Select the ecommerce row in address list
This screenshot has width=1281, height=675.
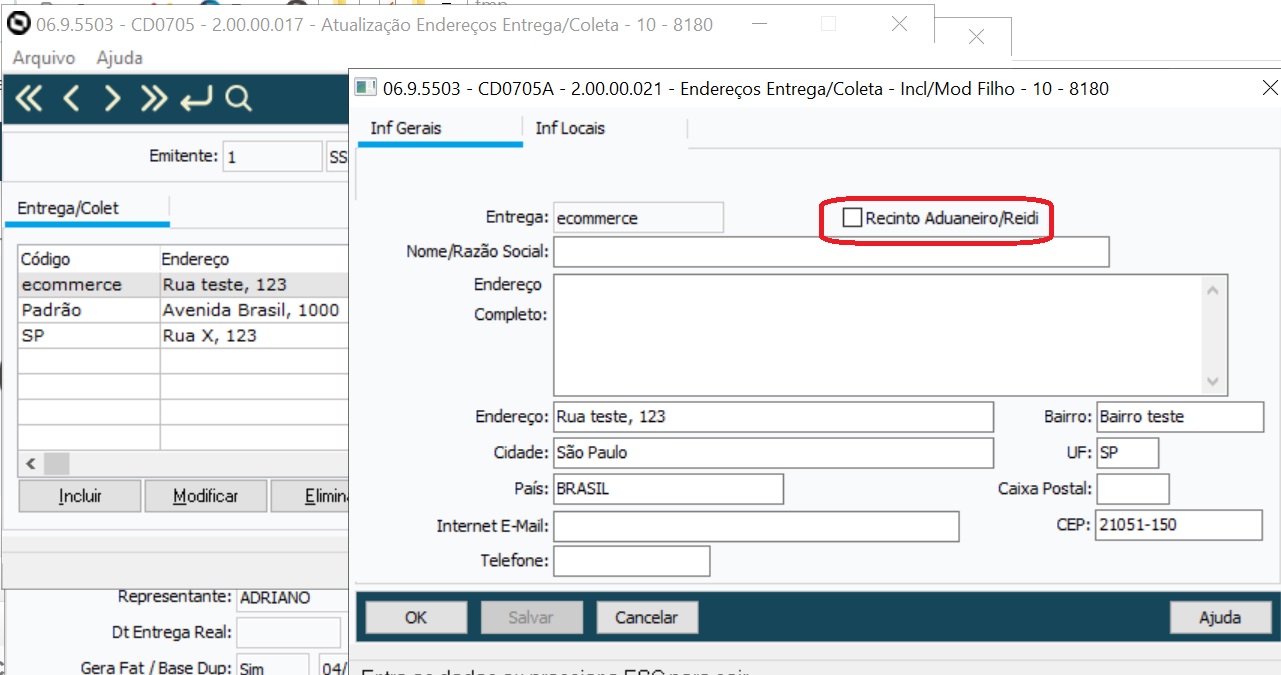click(183, 285)
